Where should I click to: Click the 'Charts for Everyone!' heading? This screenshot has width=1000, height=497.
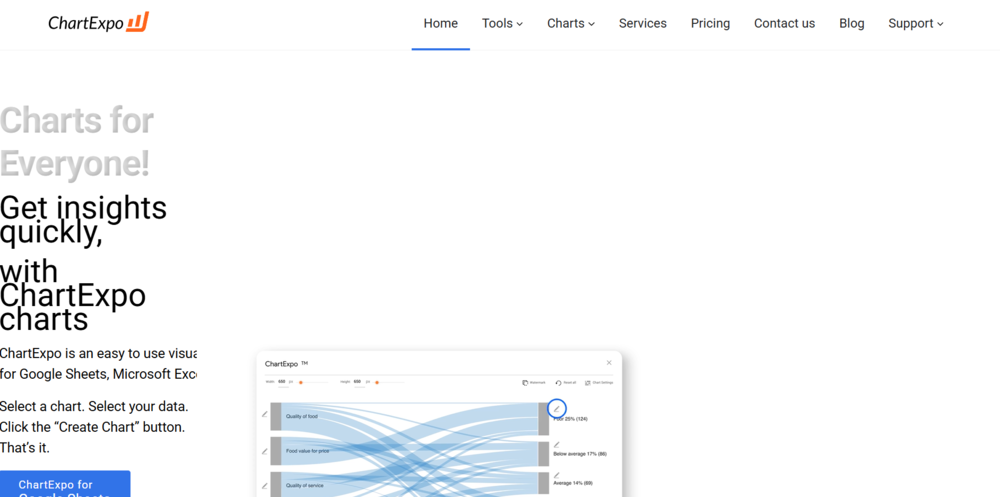pos(77,142)
